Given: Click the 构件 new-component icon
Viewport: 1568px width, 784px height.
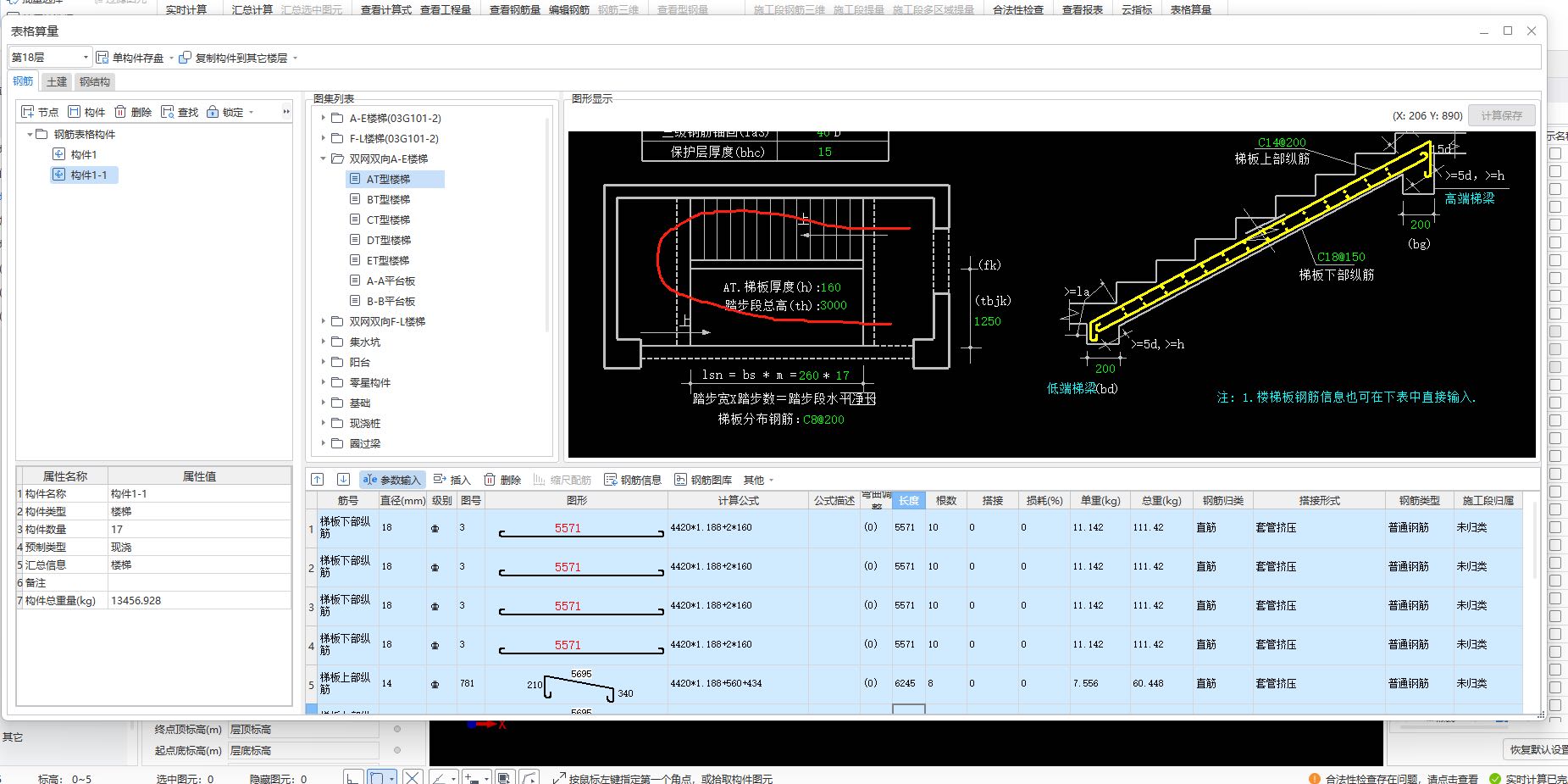Looking at the screenshot, I should (x=75, y=112).
